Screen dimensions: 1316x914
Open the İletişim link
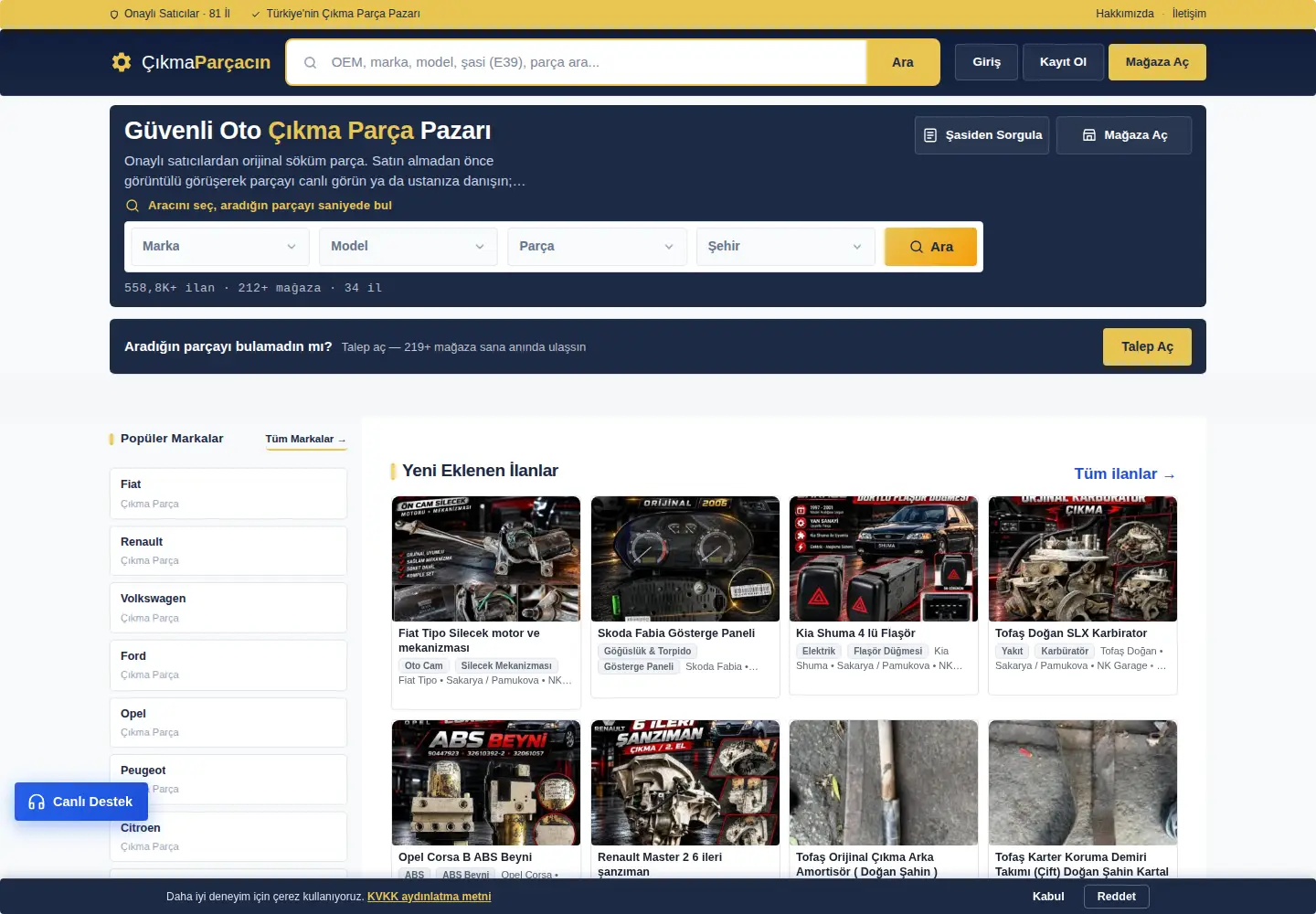[1189, 14]
